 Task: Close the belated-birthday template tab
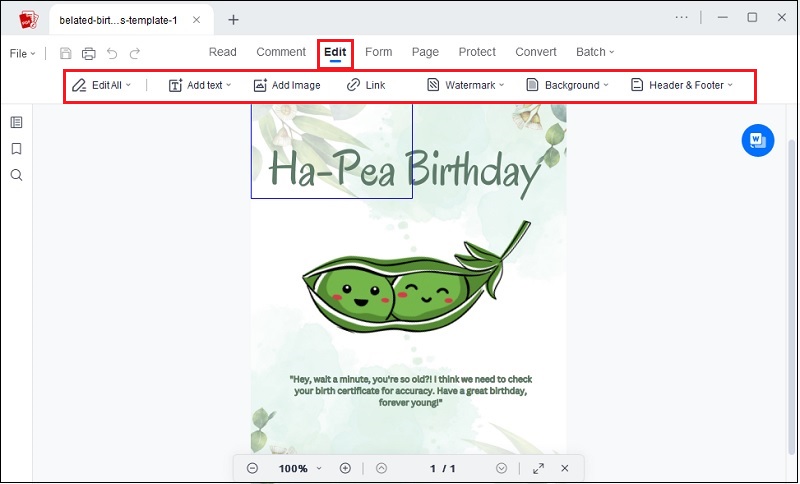click(196, 20)
